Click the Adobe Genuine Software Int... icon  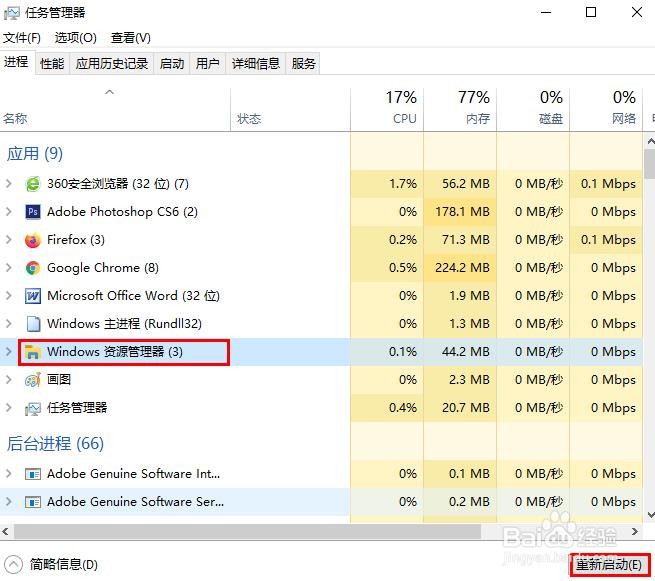[x=33, y=474]
